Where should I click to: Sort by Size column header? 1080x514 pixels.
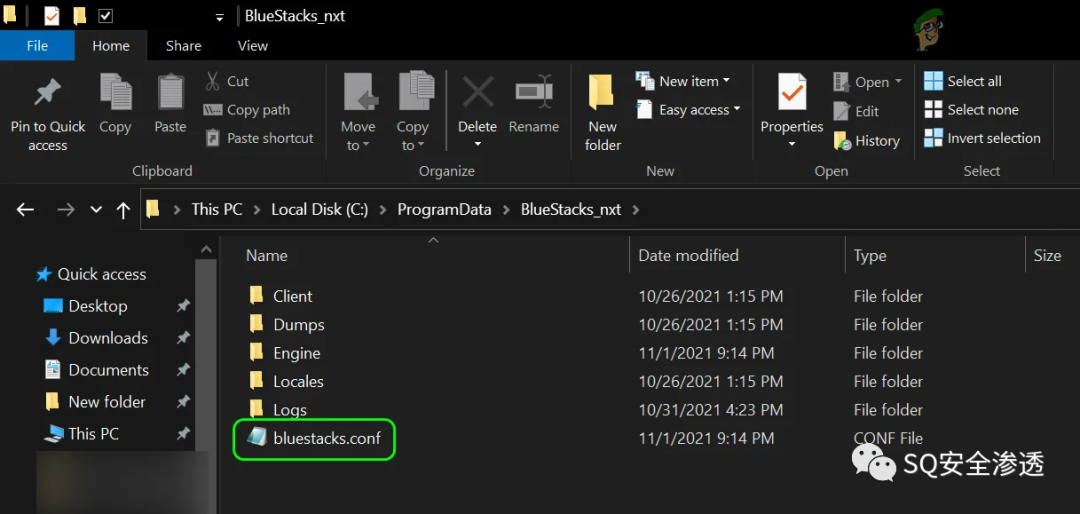(1047, 256)
